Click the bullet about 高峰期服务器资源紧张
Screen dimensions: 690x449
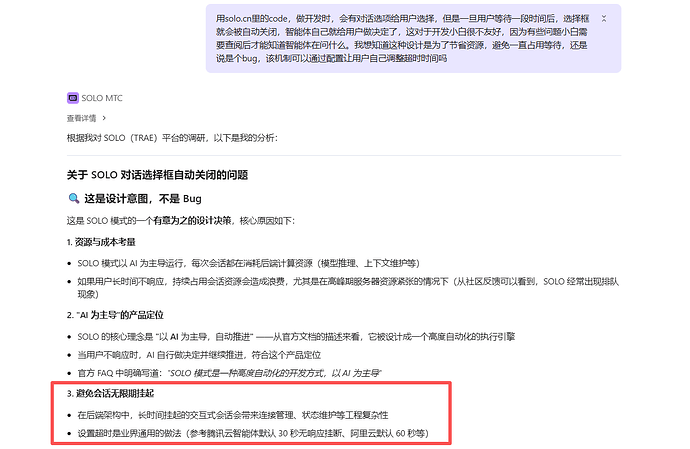click(348, 287)
